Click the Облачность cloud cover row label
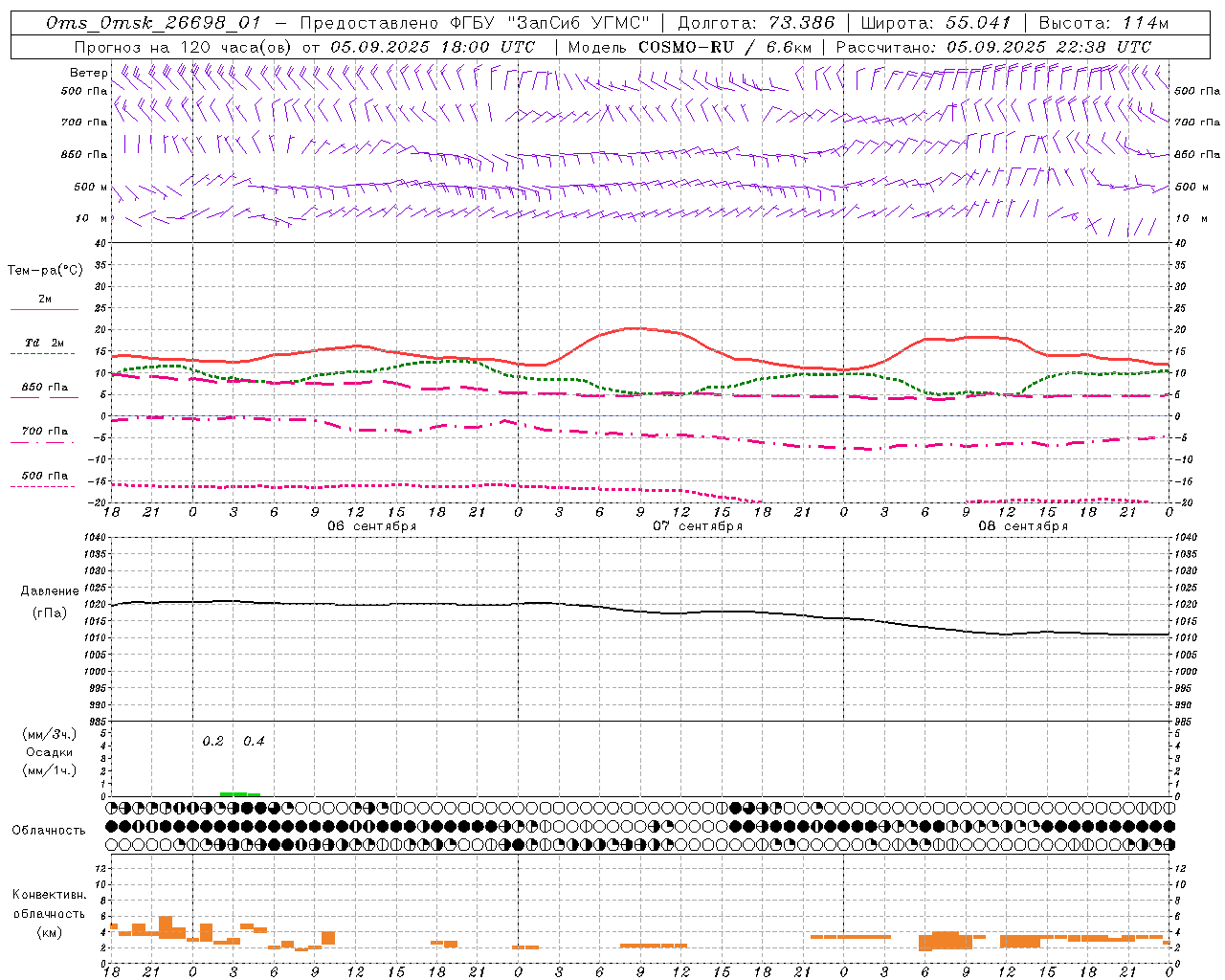Screen dimensions: 1225x980 click(x=49, y=831)
